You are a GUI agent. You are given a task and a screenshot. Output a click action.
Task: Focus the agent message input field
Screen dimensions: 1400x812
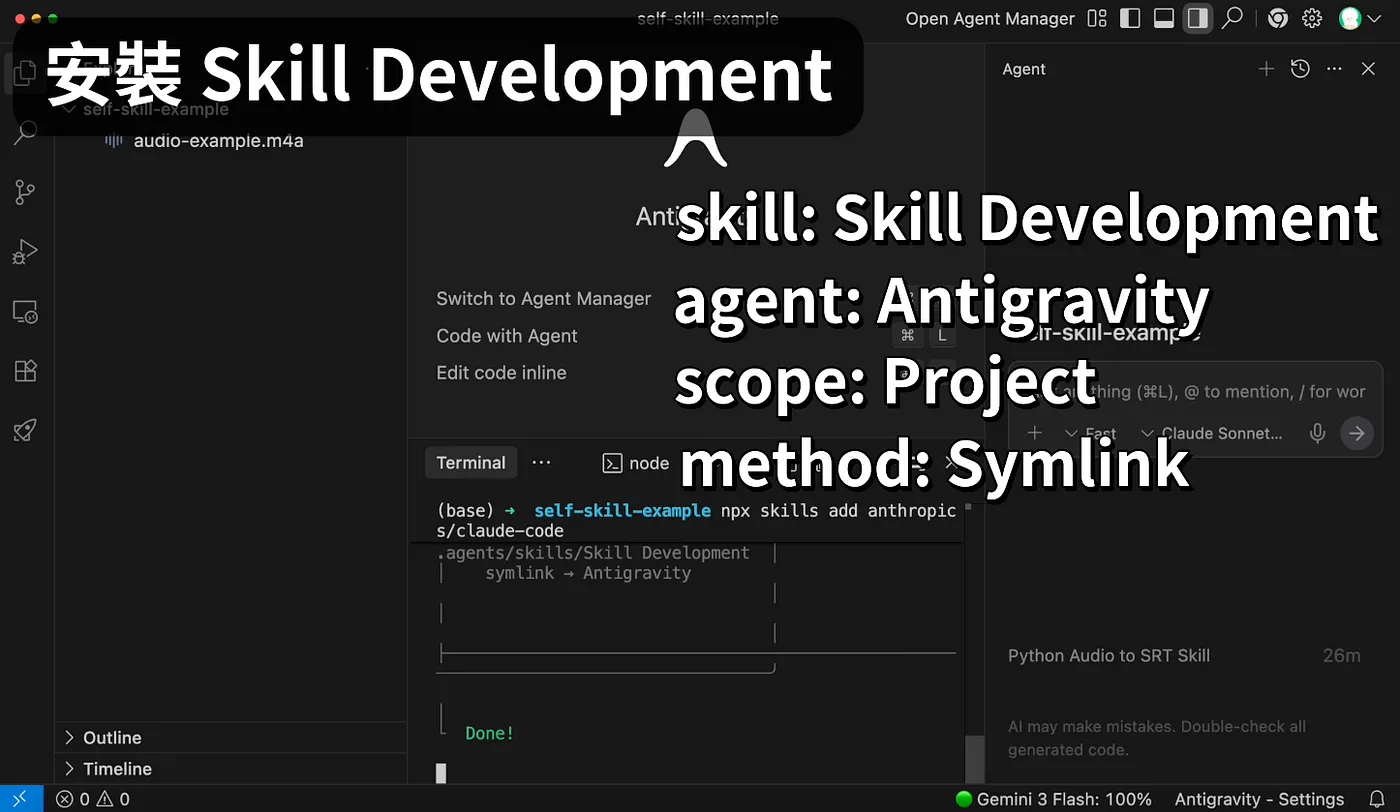point(1194,392)
